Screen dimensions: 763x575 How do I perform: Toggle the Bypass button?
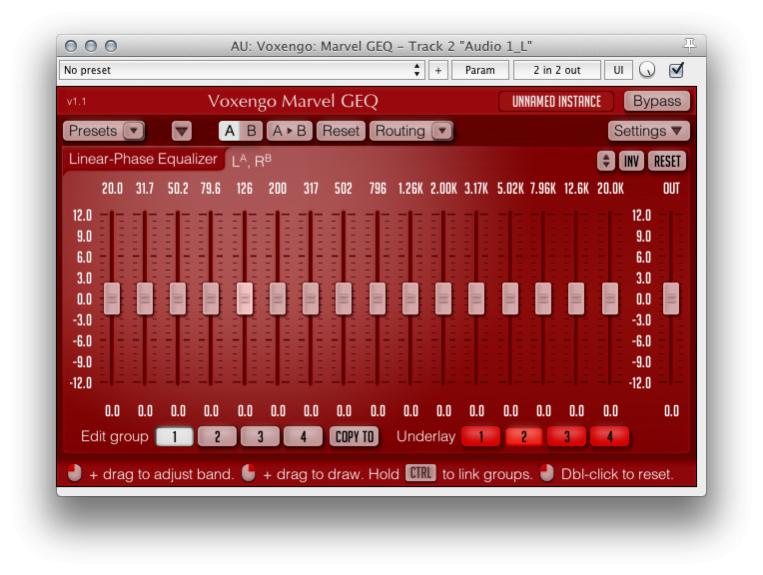coord(657,101)
